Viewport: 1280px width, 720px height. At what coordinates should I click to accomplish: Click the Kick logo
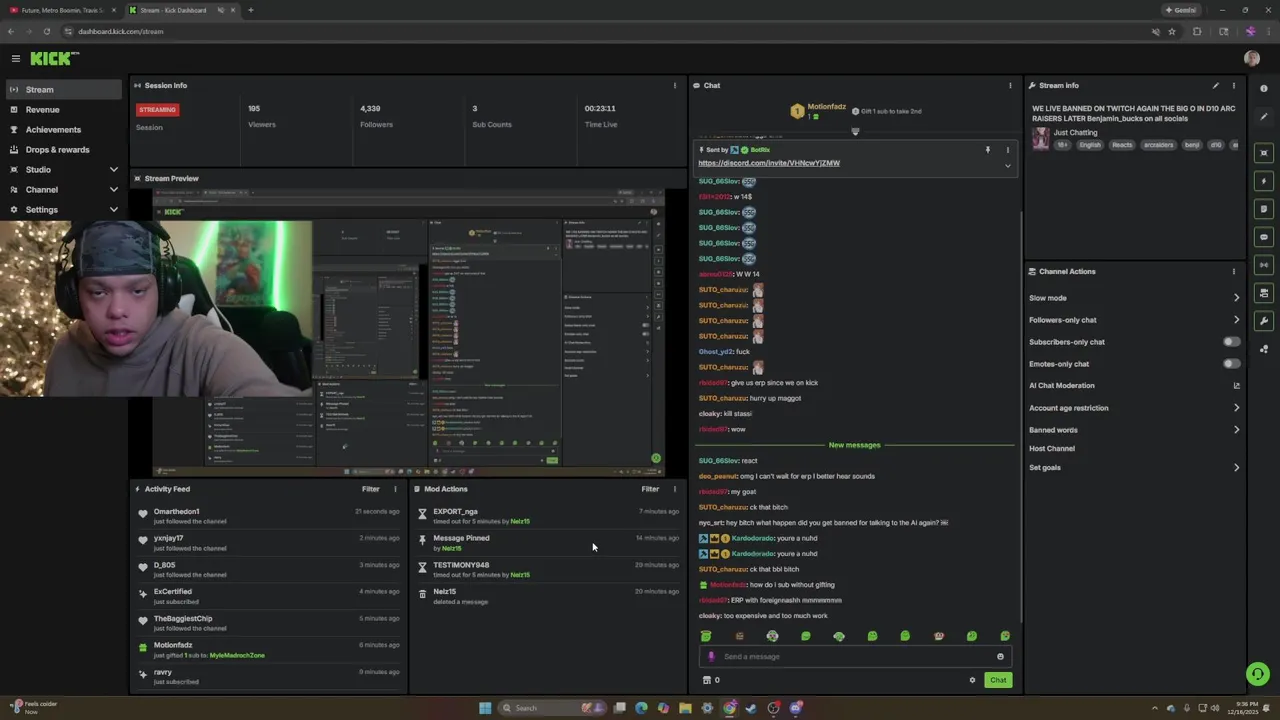53,59
